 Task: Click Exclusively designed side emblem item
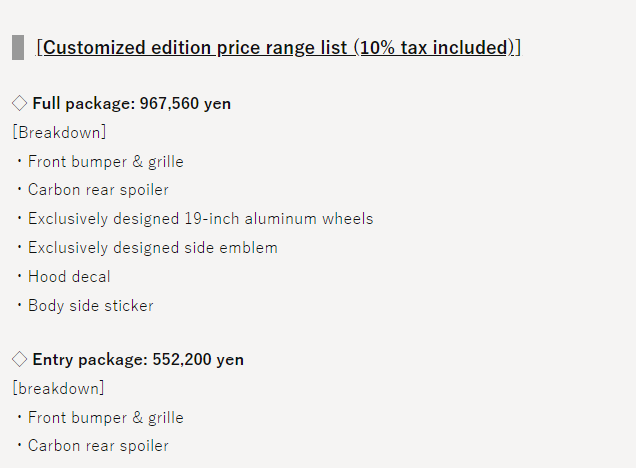click(x=153, y=248)
